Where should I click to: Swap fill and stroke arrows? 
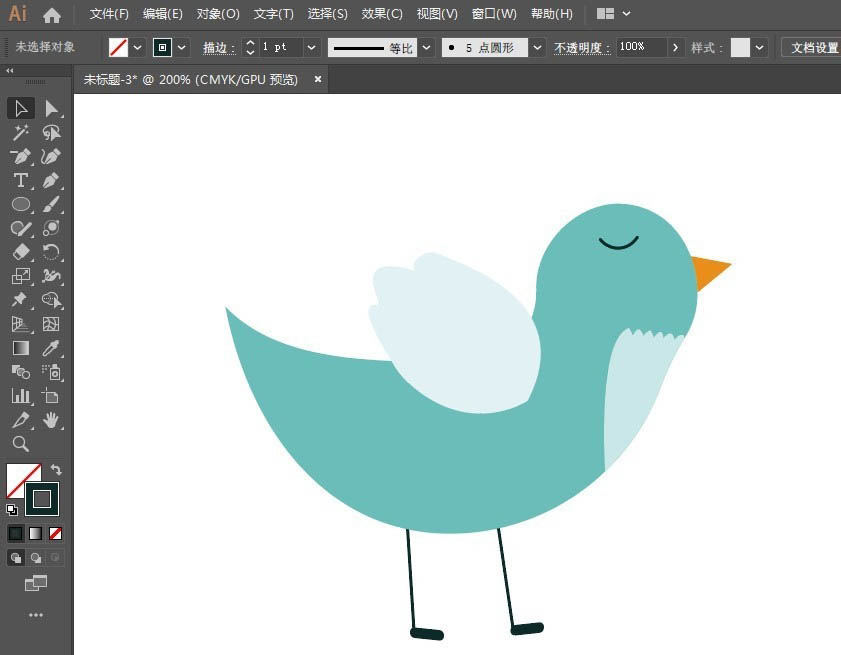tap(56, 470)
